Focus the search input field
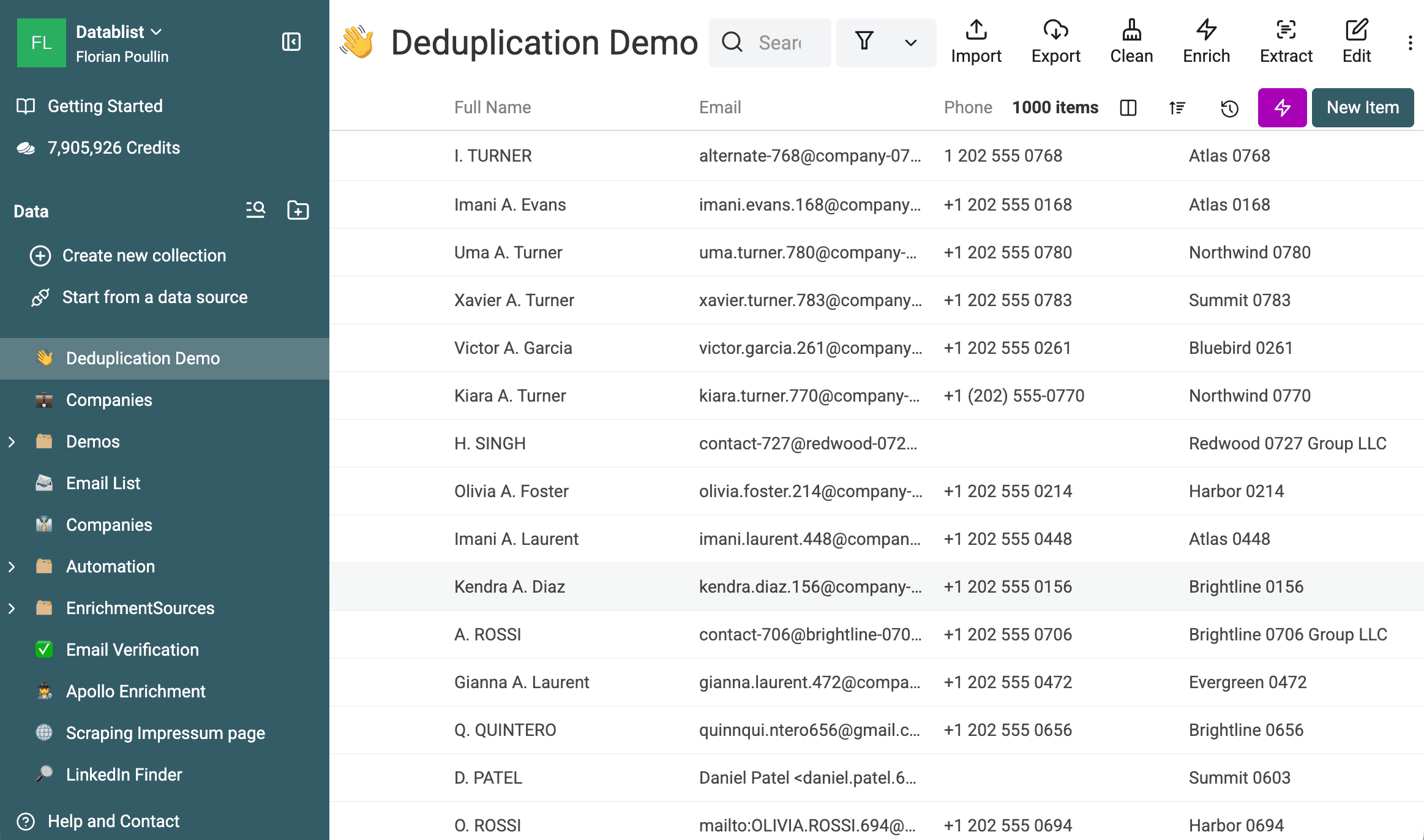The width and height of the screenshot is (1424, 840). tap(770, 42)
